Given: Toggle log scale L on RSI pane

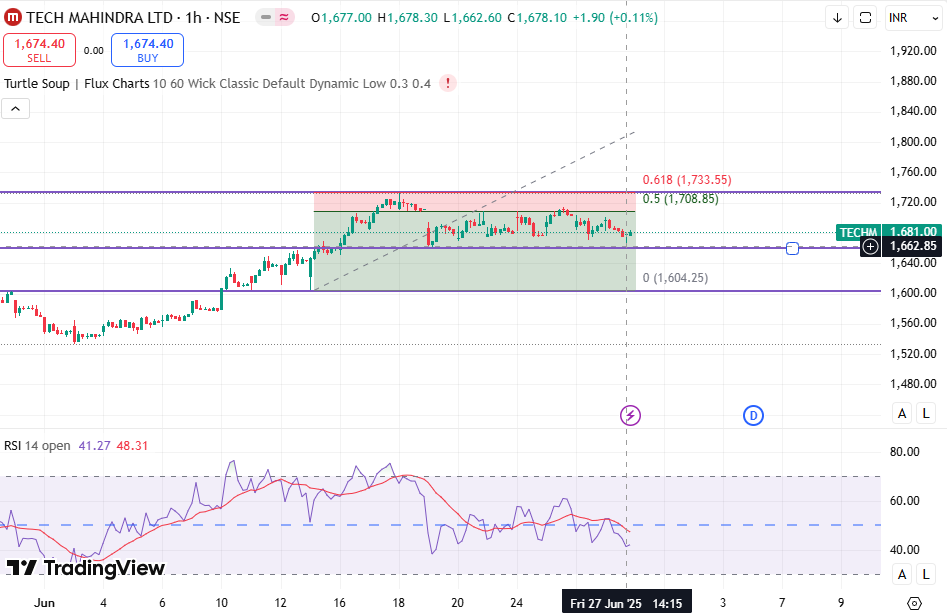Looking at the screenshot, I should 926,574.
